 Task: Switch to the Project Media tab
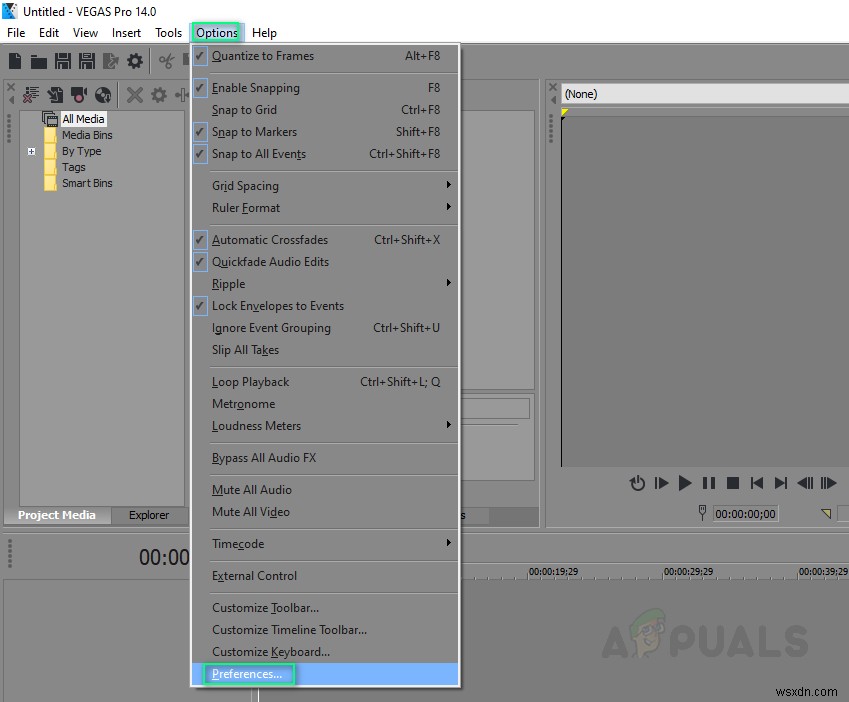[x=57, y=515]
